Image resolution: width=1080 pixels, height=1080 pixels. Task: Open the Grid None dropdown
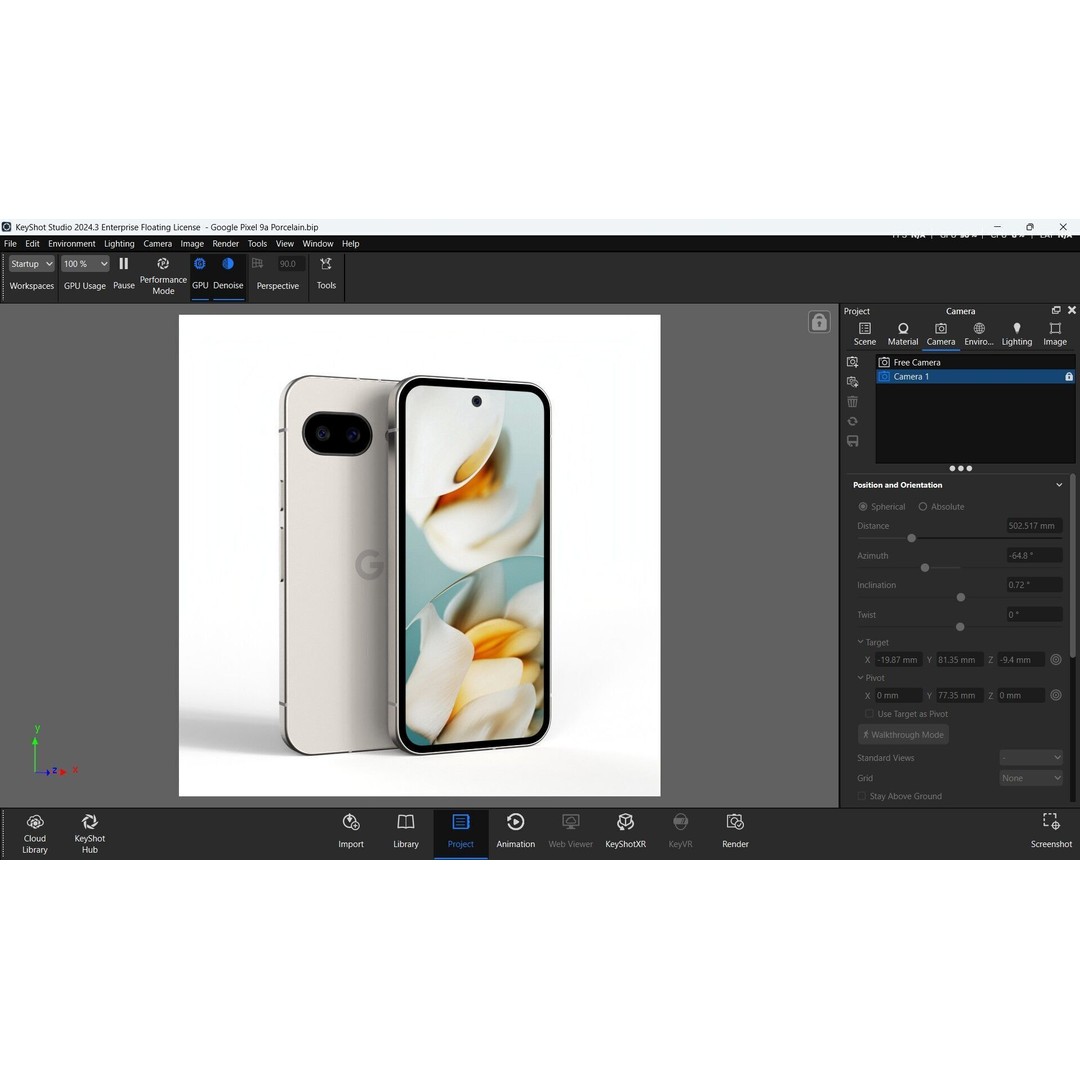[1031, 778]
